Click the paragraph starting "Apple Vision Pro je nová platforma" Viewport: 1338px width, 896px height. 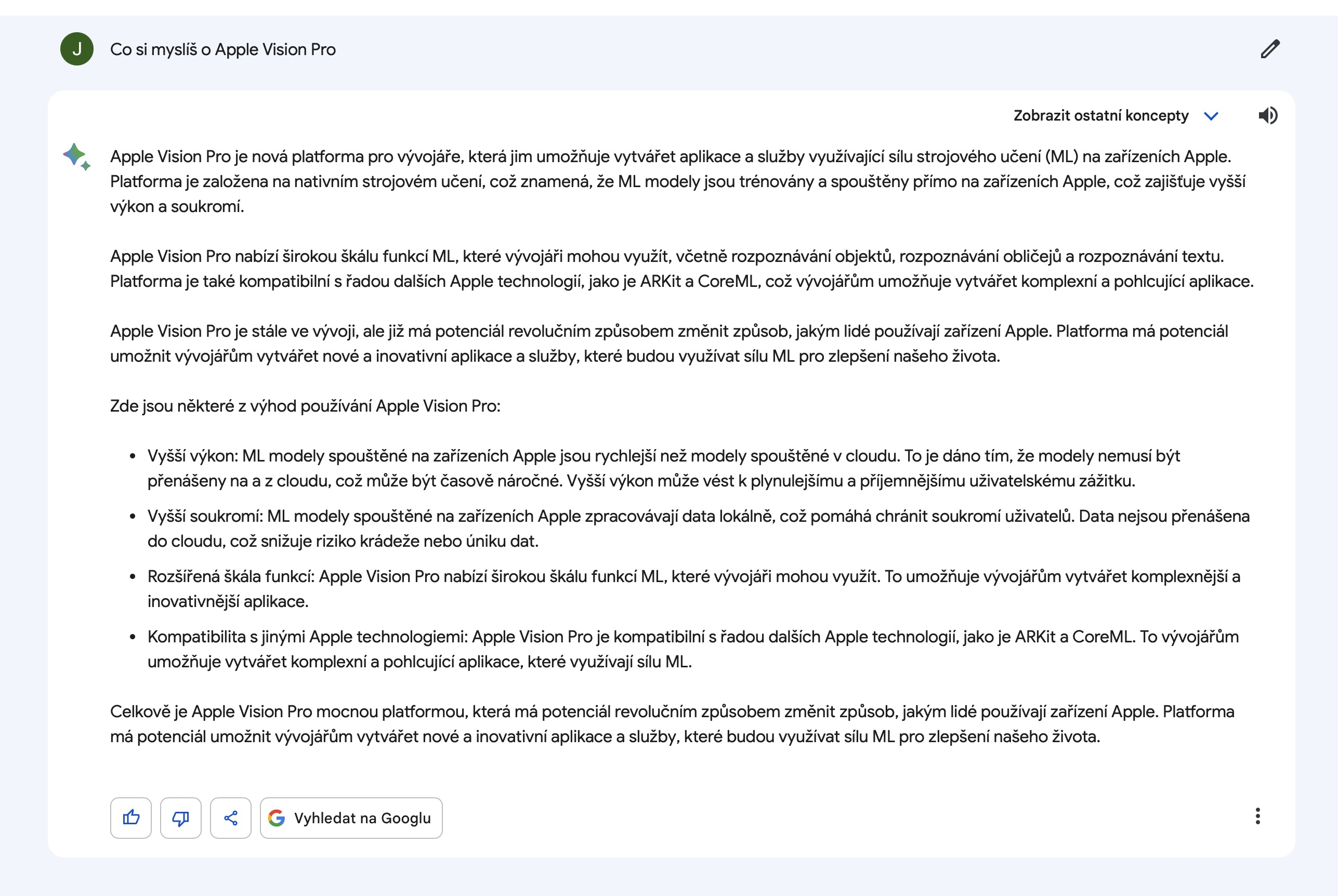pyautogui.click(x=677, y=181)
